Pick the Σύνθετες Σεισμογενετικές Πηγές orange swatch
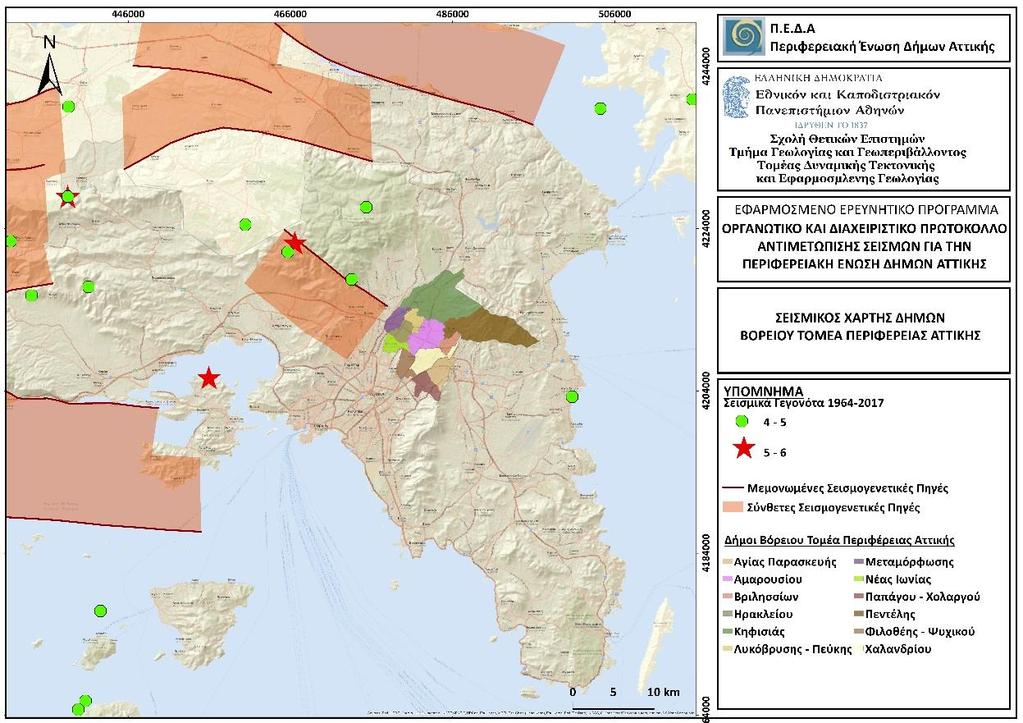Viewport: 1023px width, 723px height. pos(733,508)
